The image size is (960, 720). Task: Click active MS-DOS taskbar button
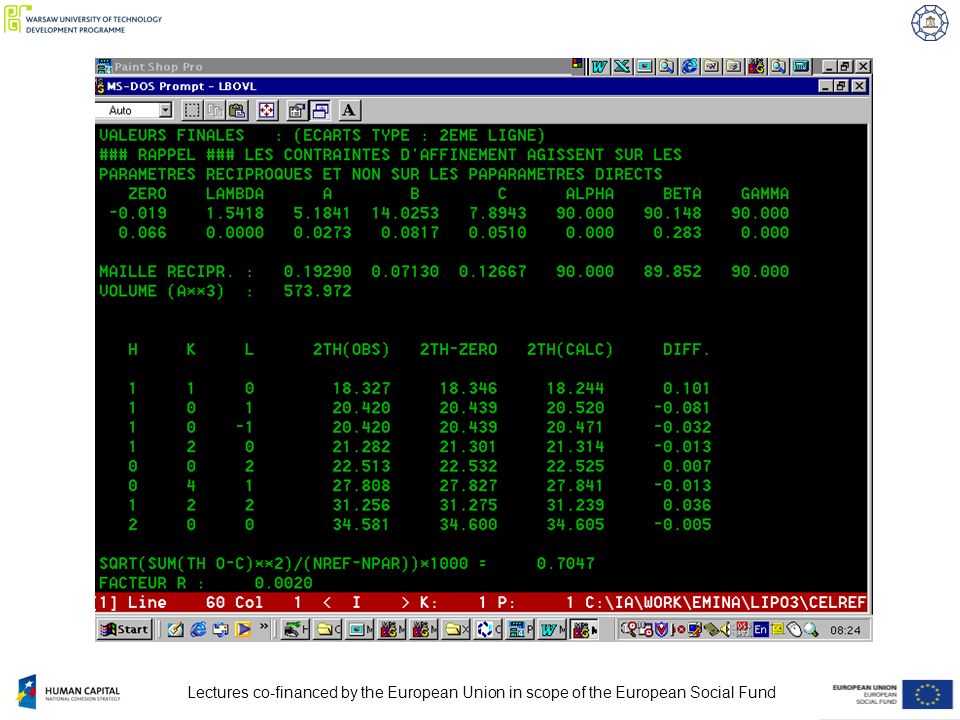(x=585, y=629)
